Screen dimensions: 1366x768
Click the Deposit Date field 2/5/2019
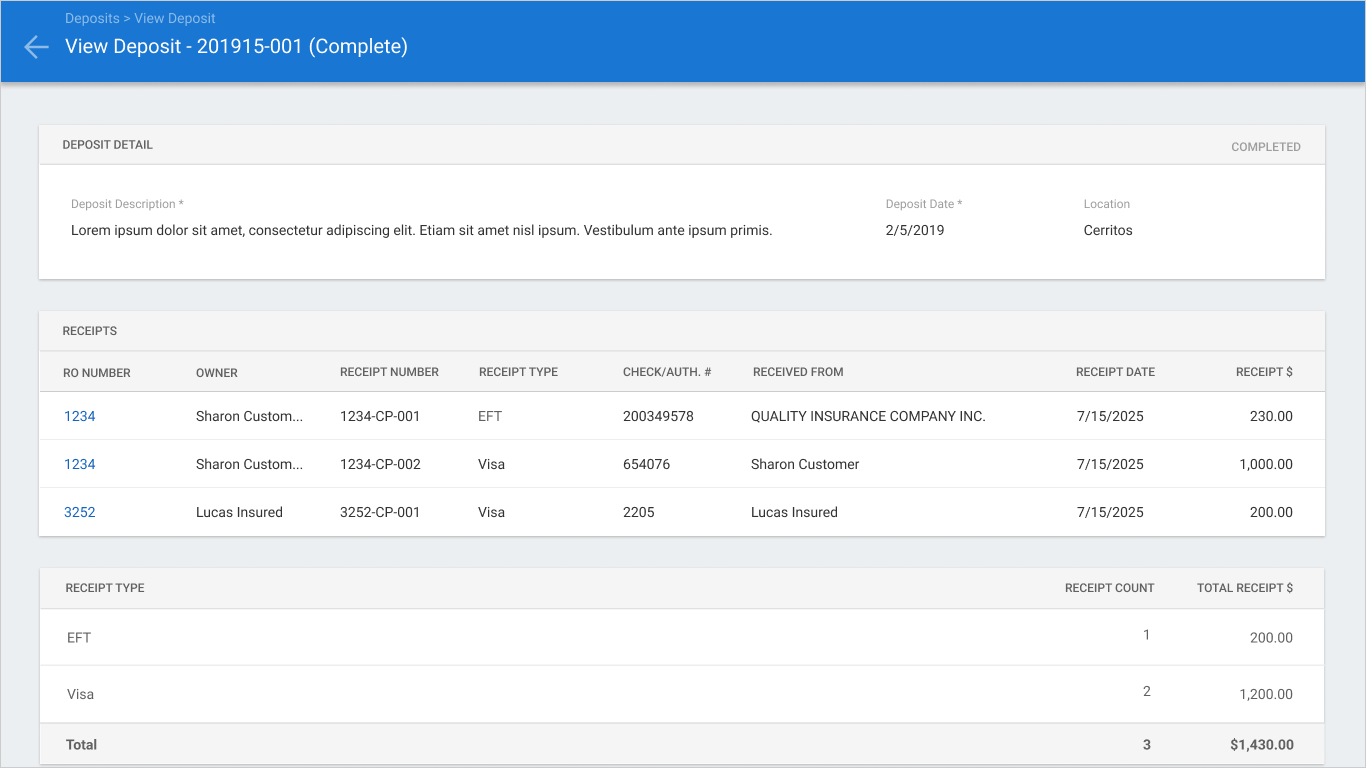[915, 230]
